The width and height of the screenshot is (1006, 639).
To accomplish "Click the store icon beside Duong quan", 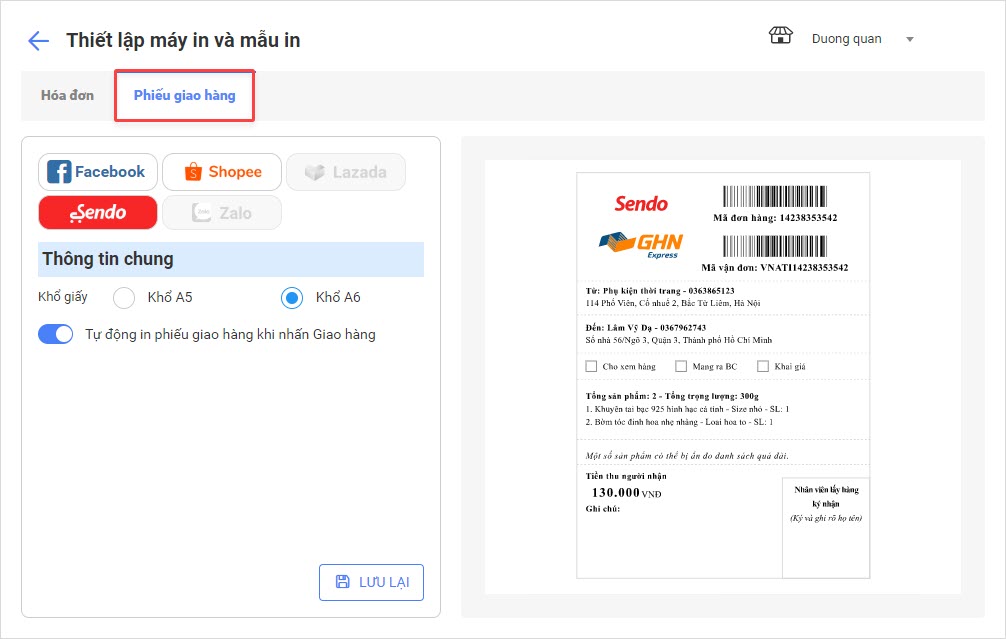I will [x=780, y=37].
